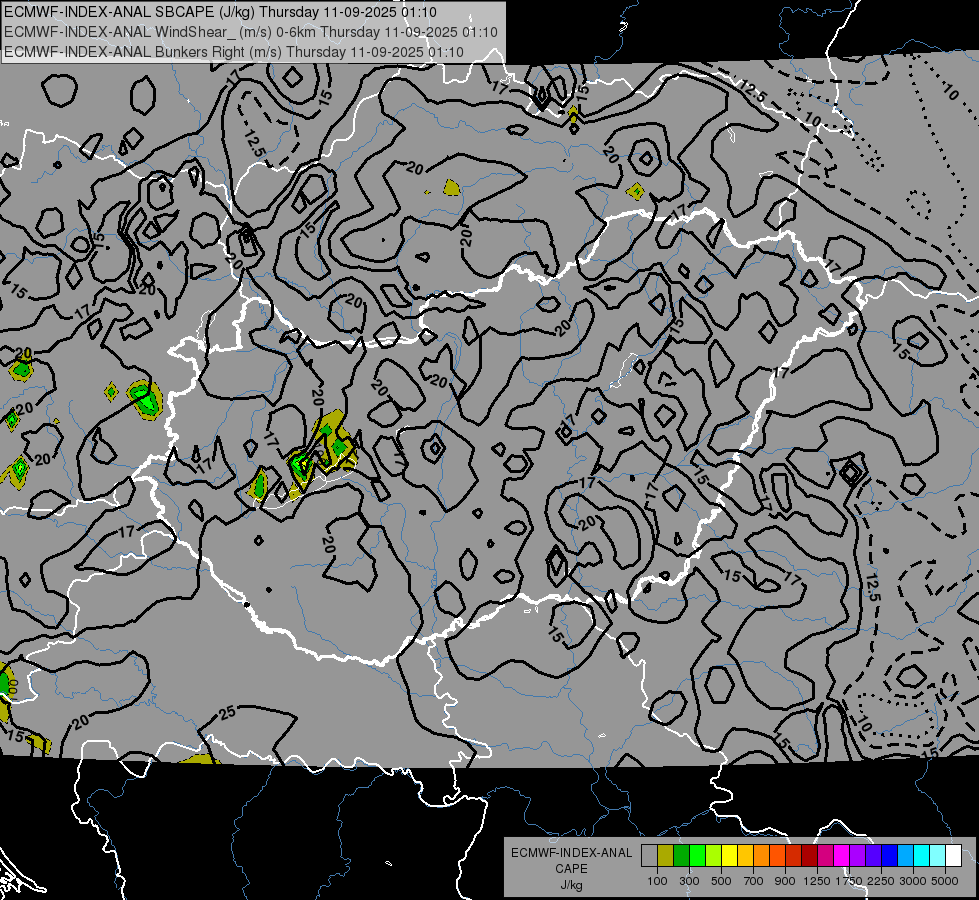
Task: Click the WindShear 0-6km title line
Action: [x=250, y=32]
